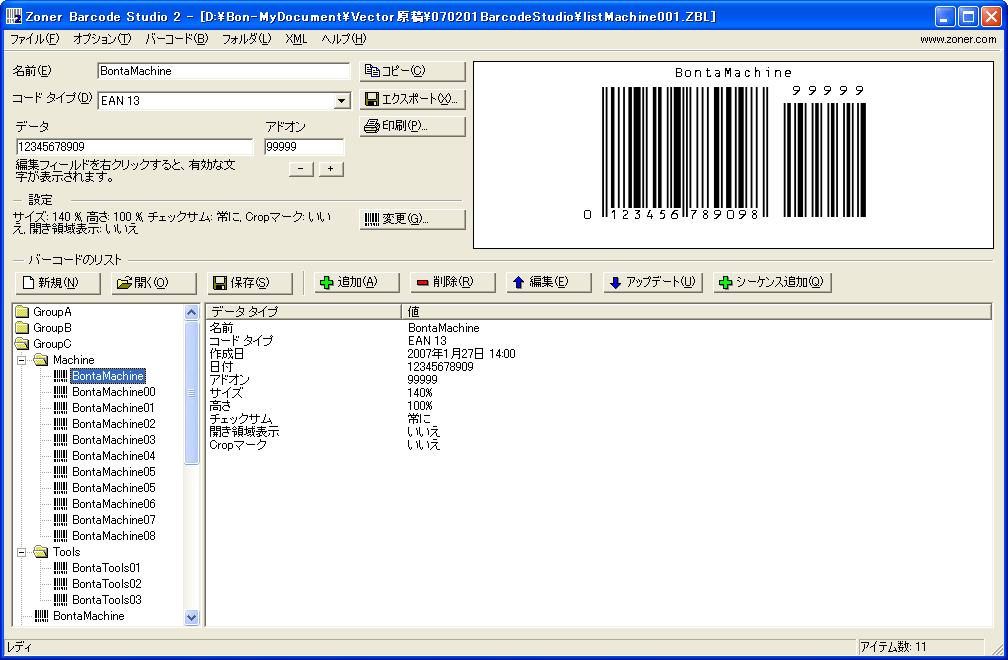Click the コピー(C) copy button
The width and height of the screenshot is (1008, 660).
pos(412,71)
